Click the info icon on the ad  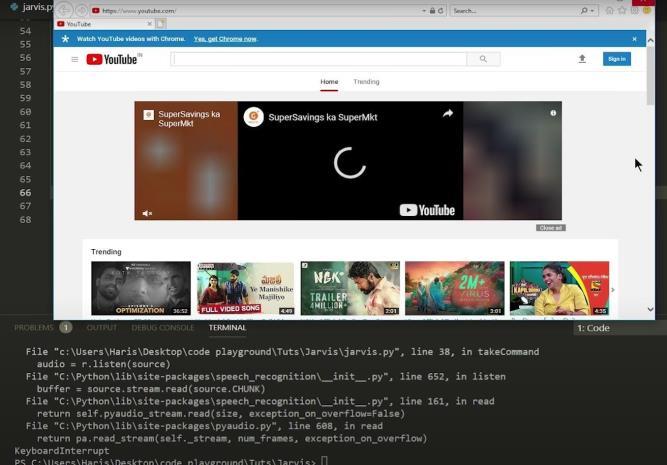[x=553, y=113]
